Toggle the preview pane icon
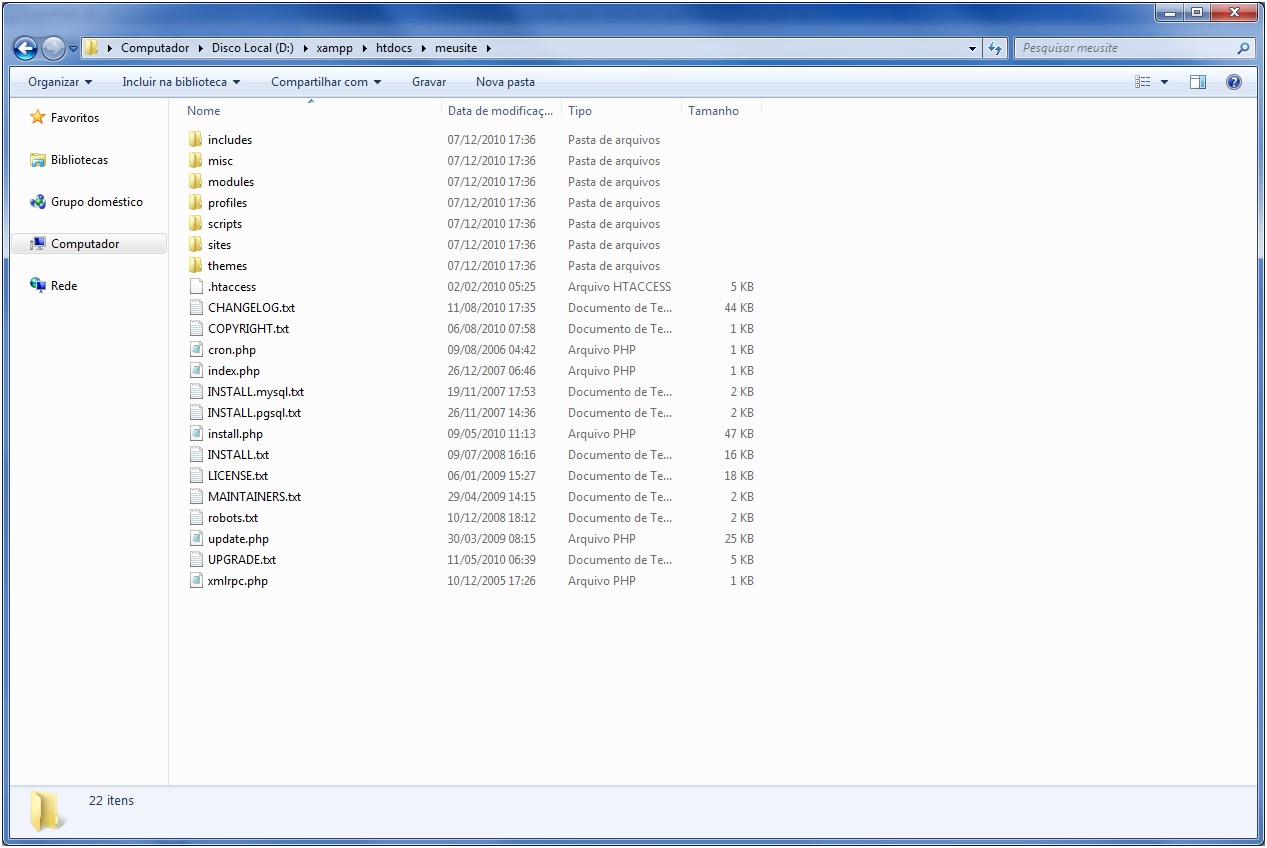This screenshot has width=1267, height=848. [1198, 82]
